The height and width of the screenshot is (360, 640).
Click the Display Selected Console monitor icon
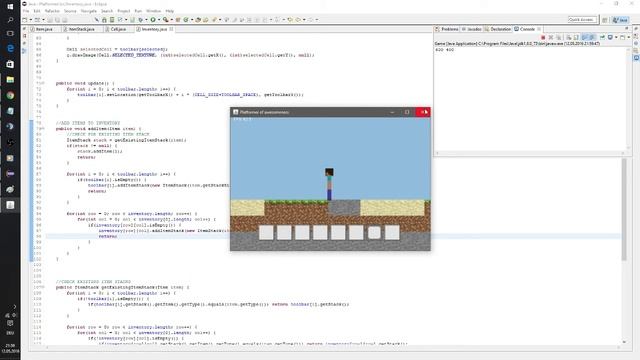pyautogui.click(x=610, y=37)
